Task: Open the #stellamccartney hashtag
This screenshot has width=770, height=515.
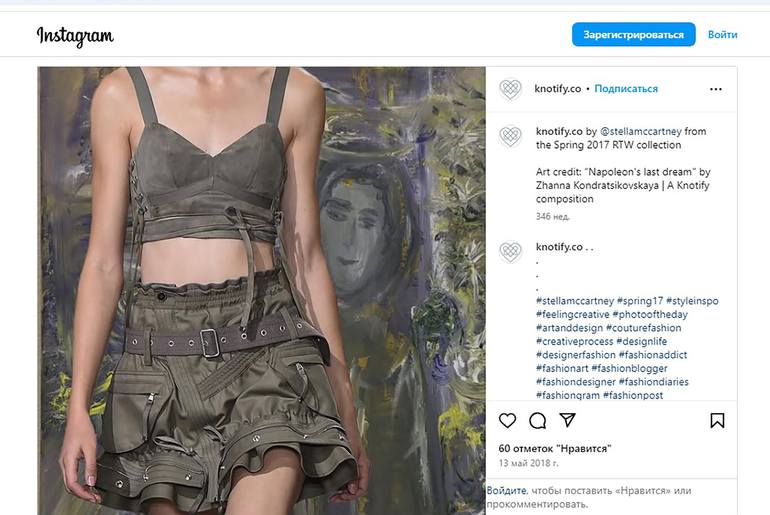Action: [x=574, y=301]
